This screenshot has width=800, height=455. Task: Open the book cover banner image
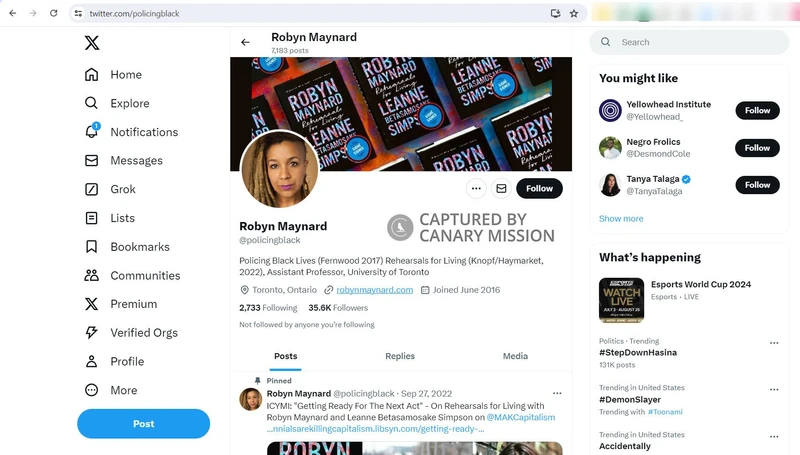[x=401, y=114]
